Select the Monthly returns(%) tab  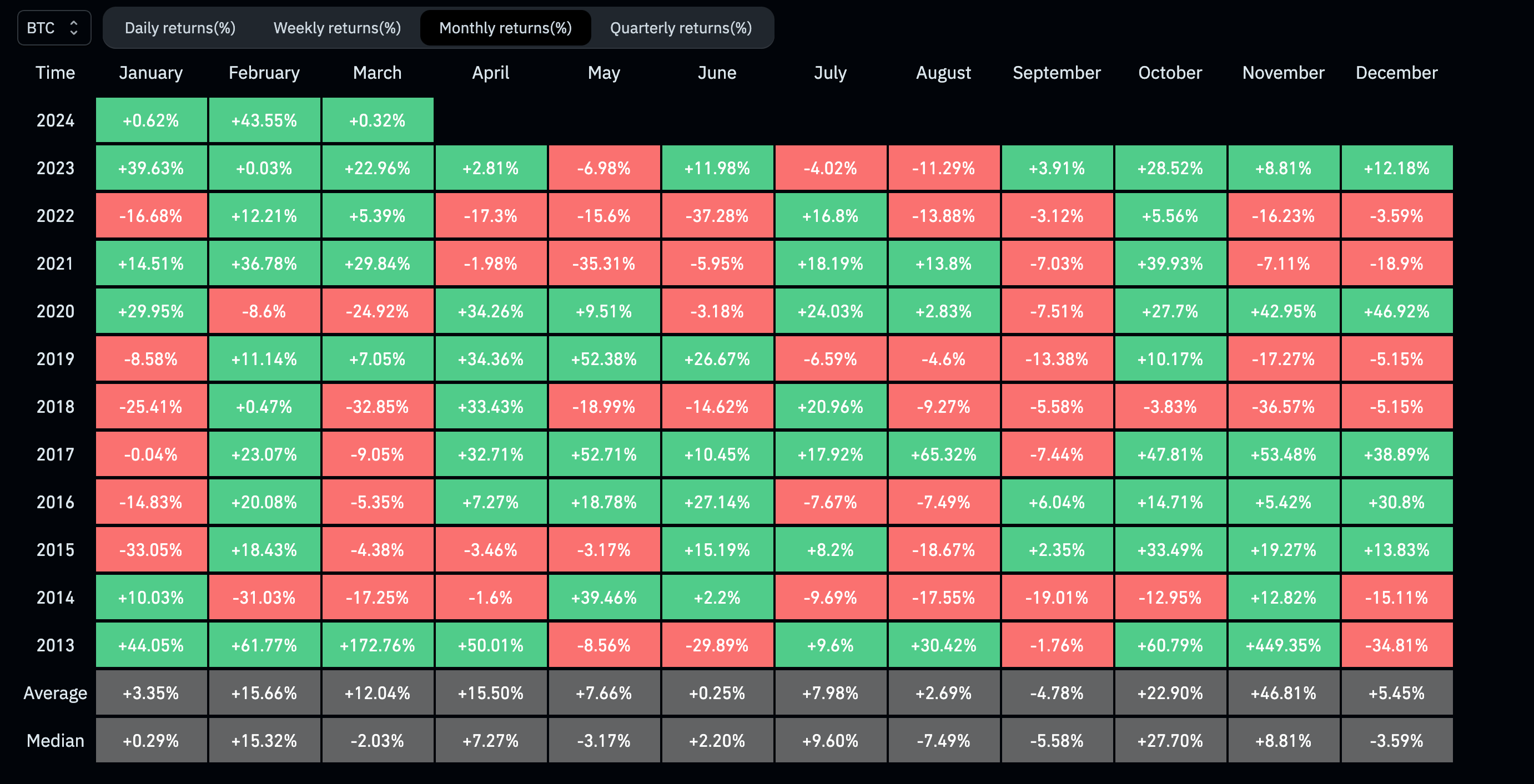[x=505, y=28]
